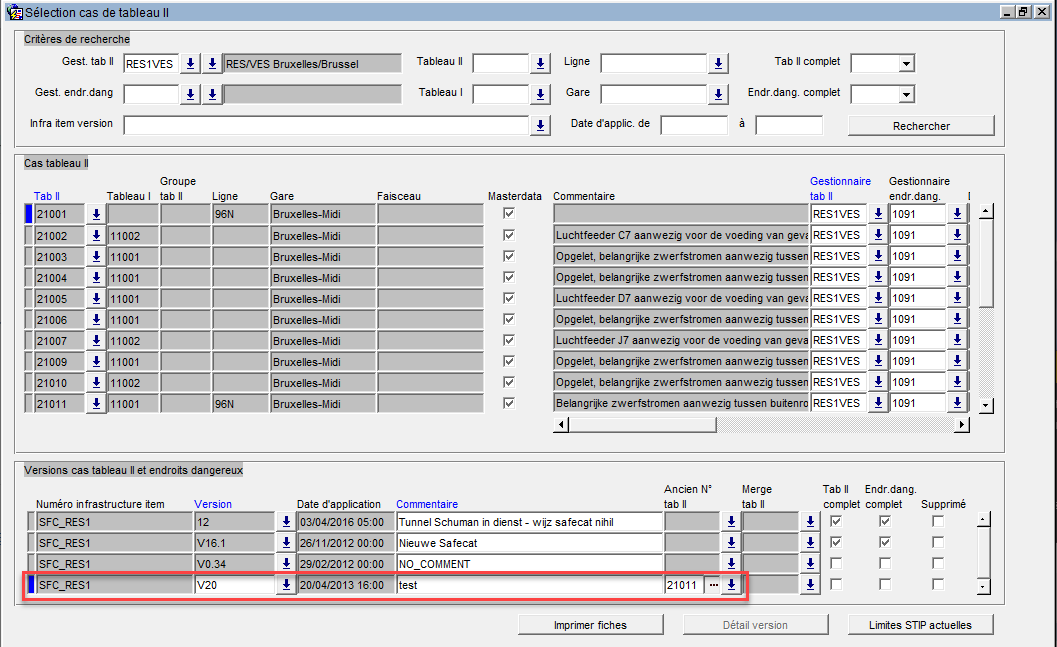This screenshot has height=647, width=1057.
Task: Select row selector for Tab II 21006
Action: point(28,319)
